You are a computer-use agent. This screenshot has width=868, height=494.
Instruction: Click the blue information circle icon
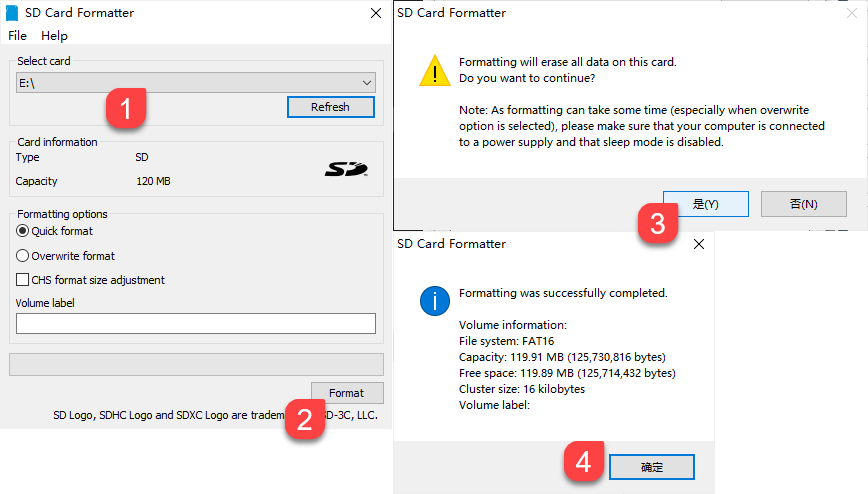coord(435,301)
